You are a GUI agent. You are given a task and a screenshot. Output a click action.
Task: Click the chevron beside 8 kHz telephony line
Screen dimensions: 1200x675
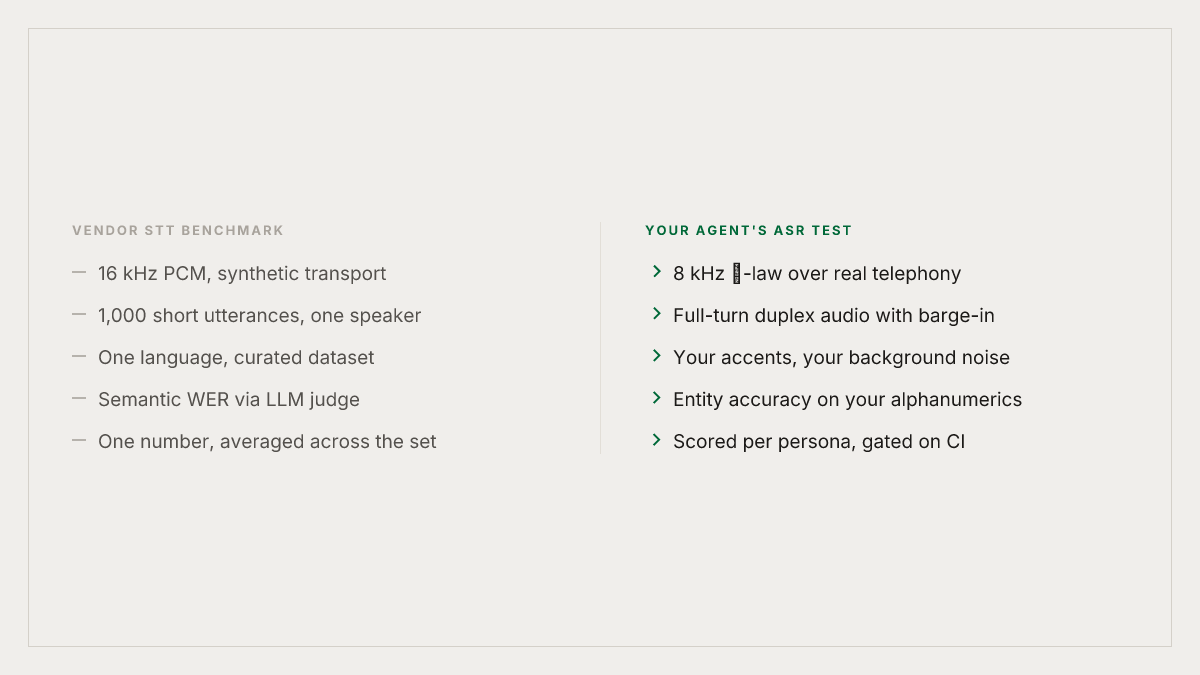pos(657,272)
